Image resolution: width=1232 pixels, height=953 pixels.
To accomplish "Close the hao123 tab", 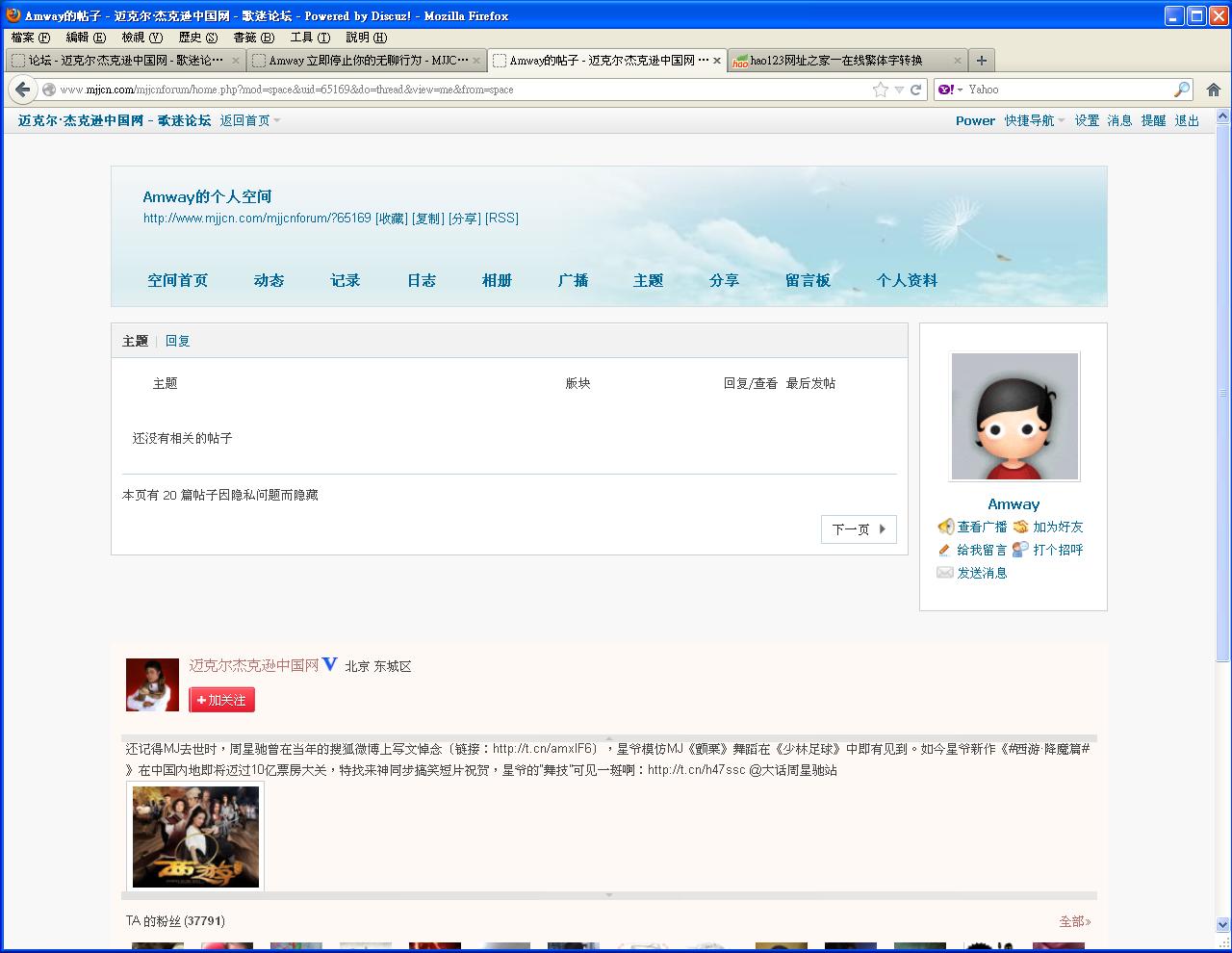I will tap(958, 61).
